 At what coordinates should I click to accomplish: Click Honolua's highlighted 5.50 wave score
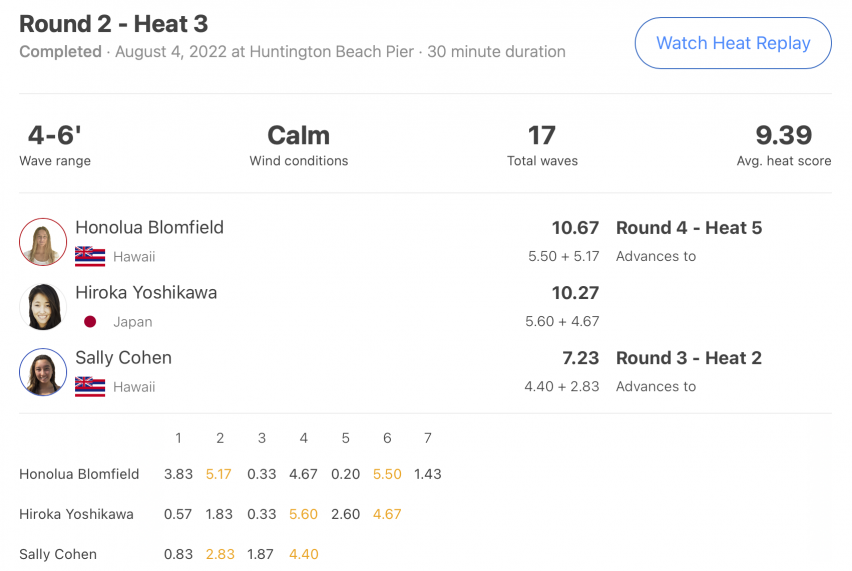click(387, 474)
